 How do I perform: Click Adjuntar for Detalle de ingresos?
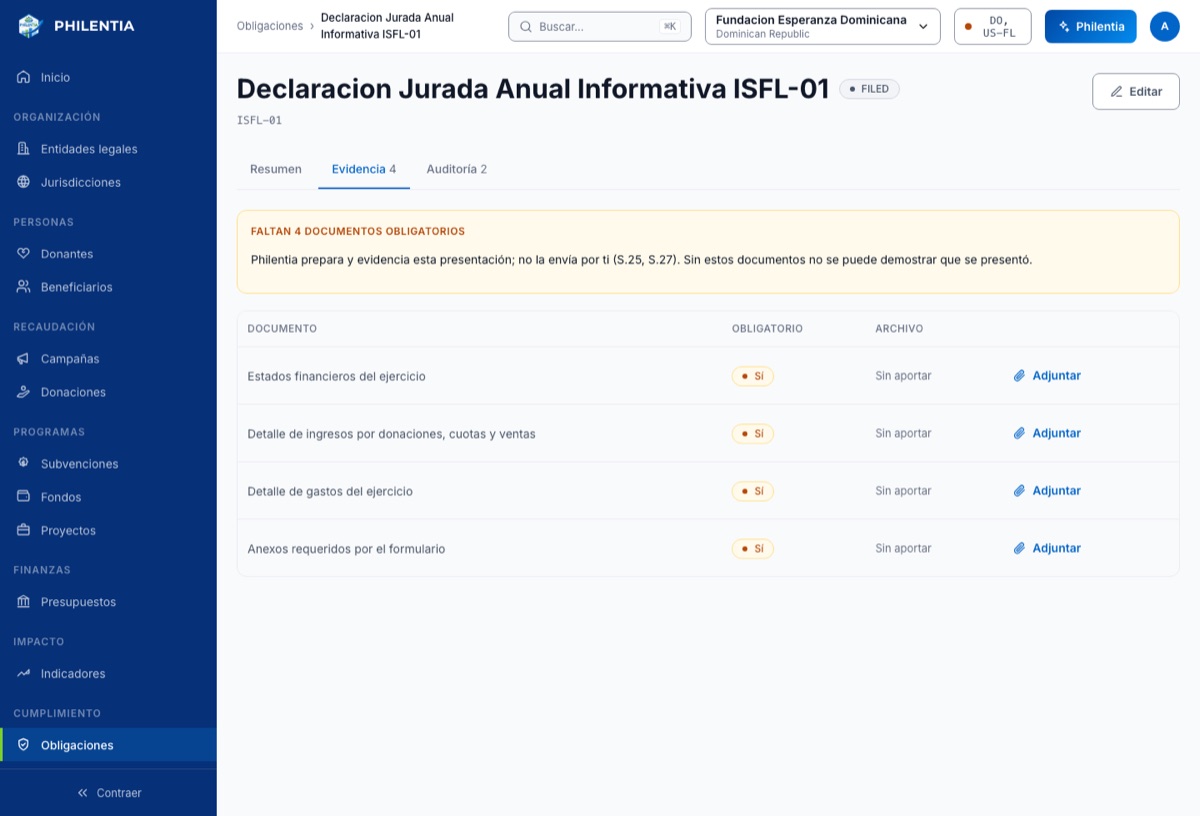click(x=1047, y=433)
